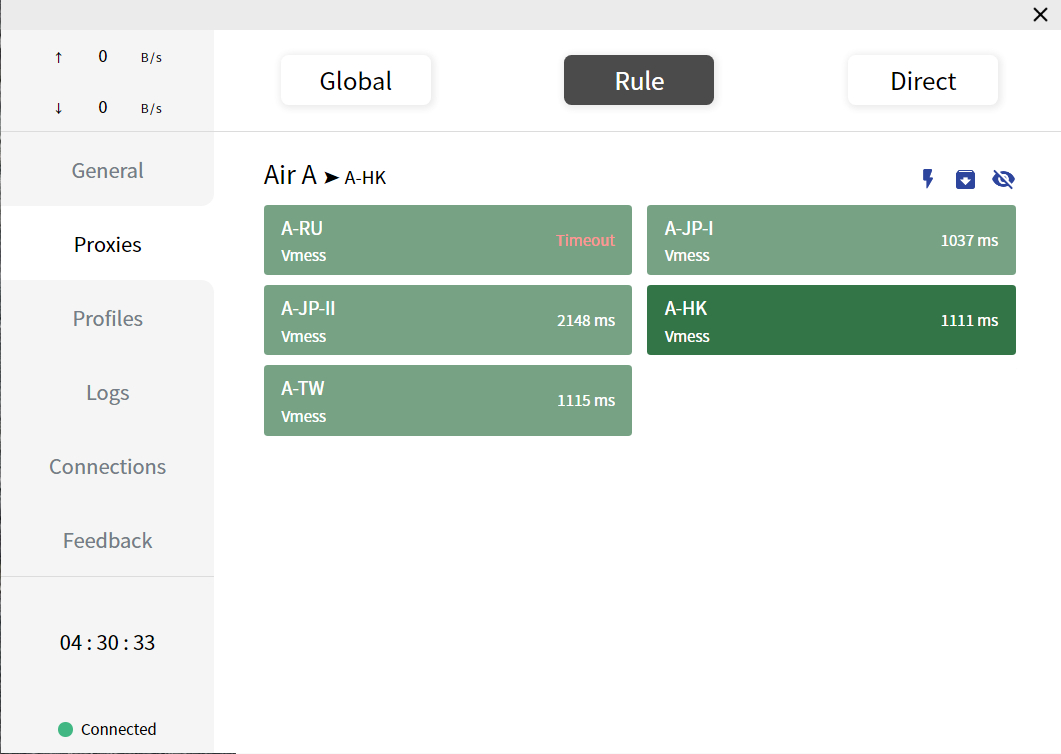Select the A-JP-II proxy node
Viewport: 1061px width, 754px height.
click(447, 320)
